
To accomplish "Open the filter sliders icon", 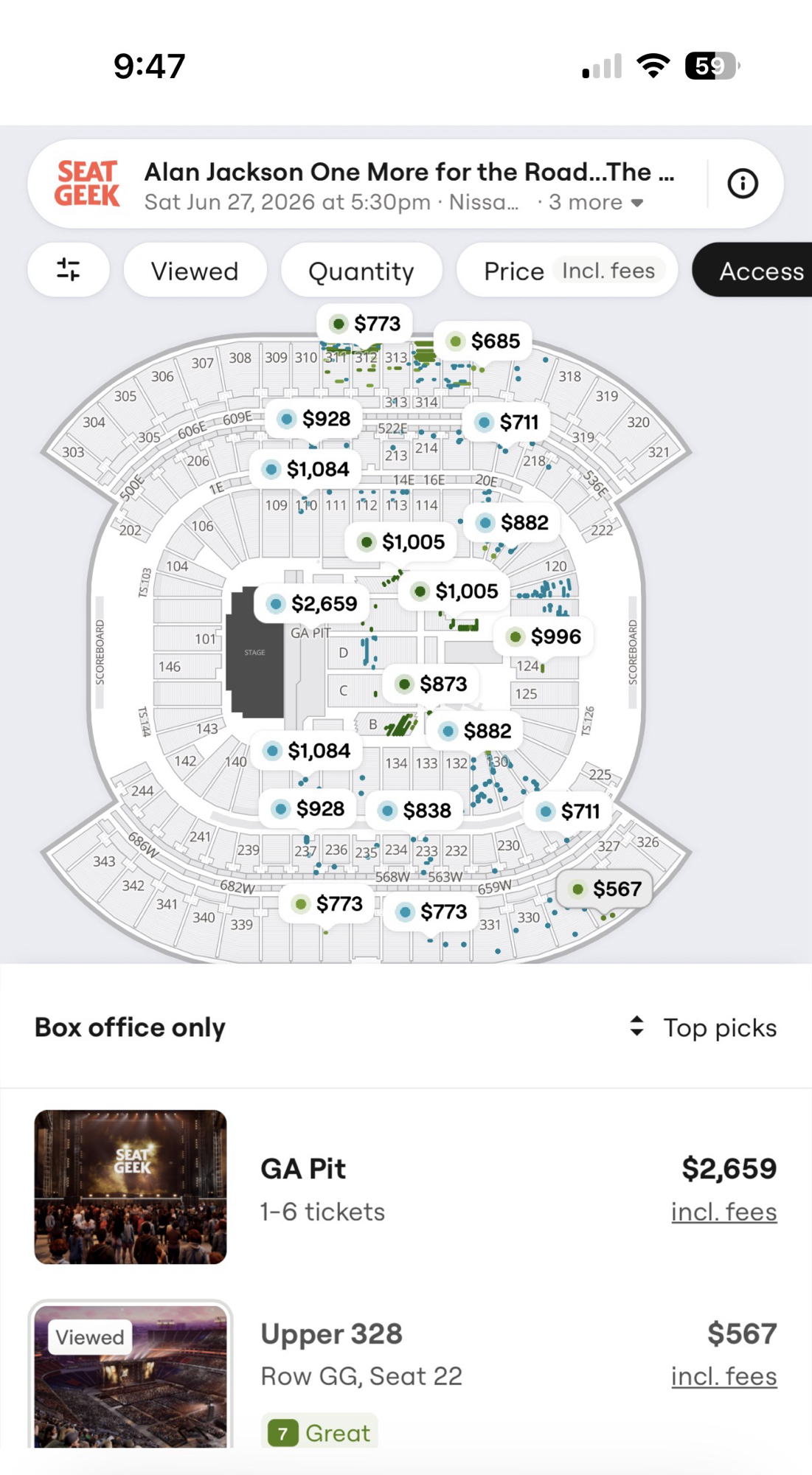I will point(69,270).
